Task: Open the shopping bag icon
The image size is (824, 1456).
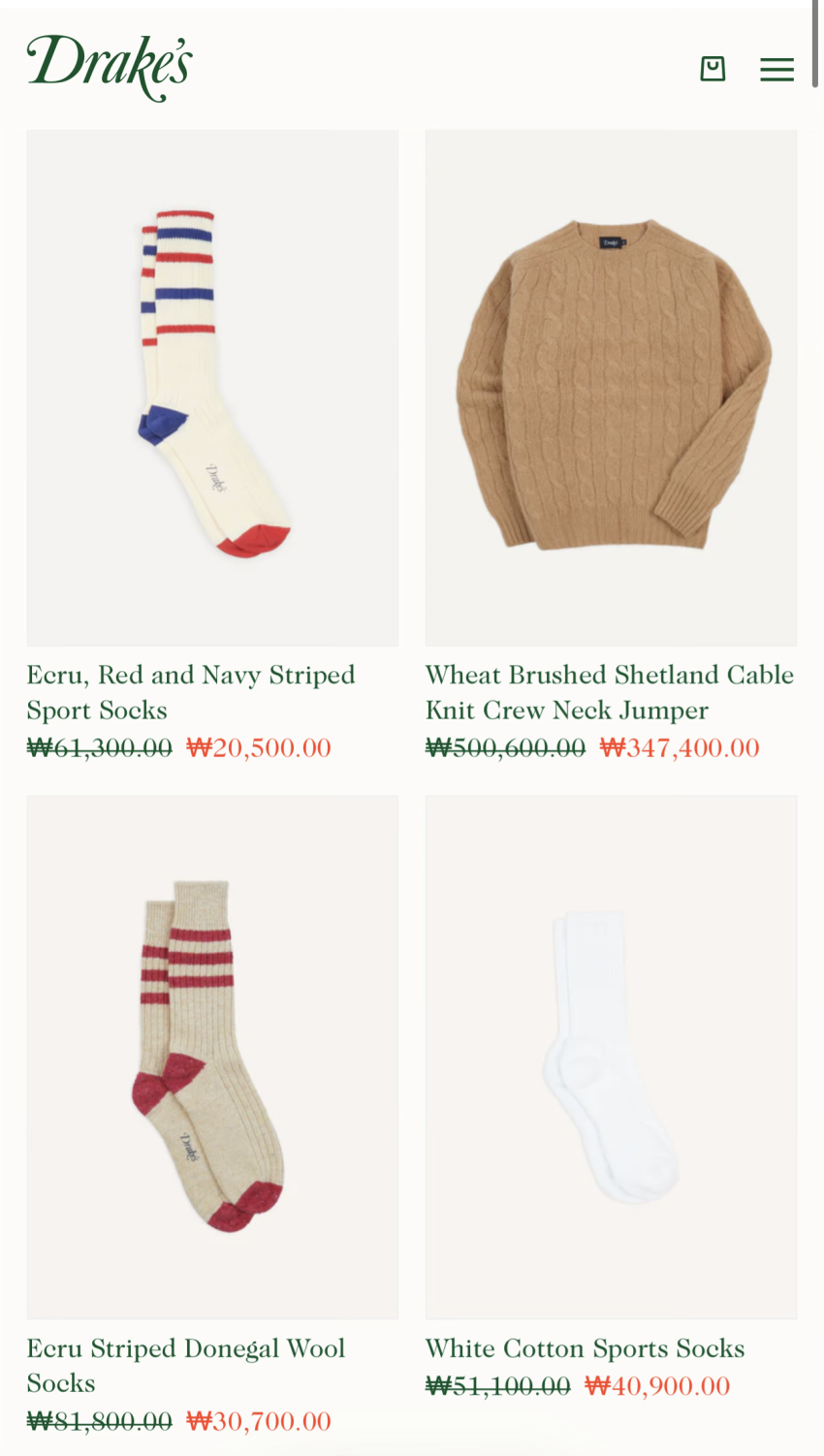Action: point(713,69)
